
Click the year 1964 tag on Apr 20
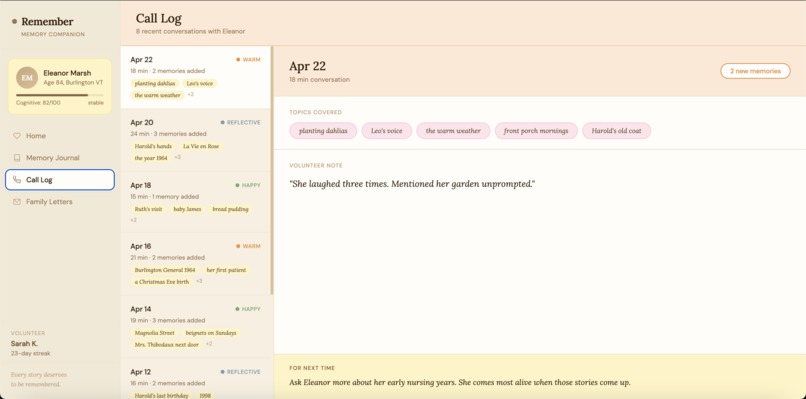[x=151, y=158]
